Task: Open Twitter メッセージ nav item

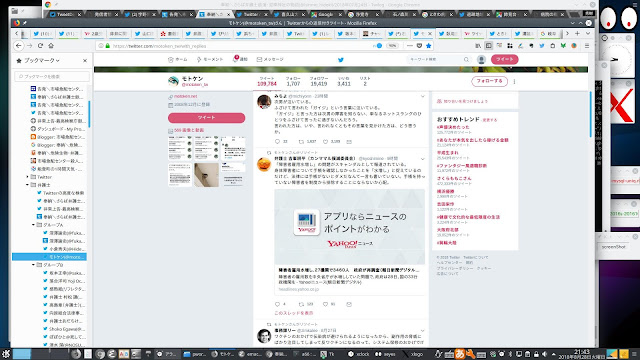Action: click(270, 60)
